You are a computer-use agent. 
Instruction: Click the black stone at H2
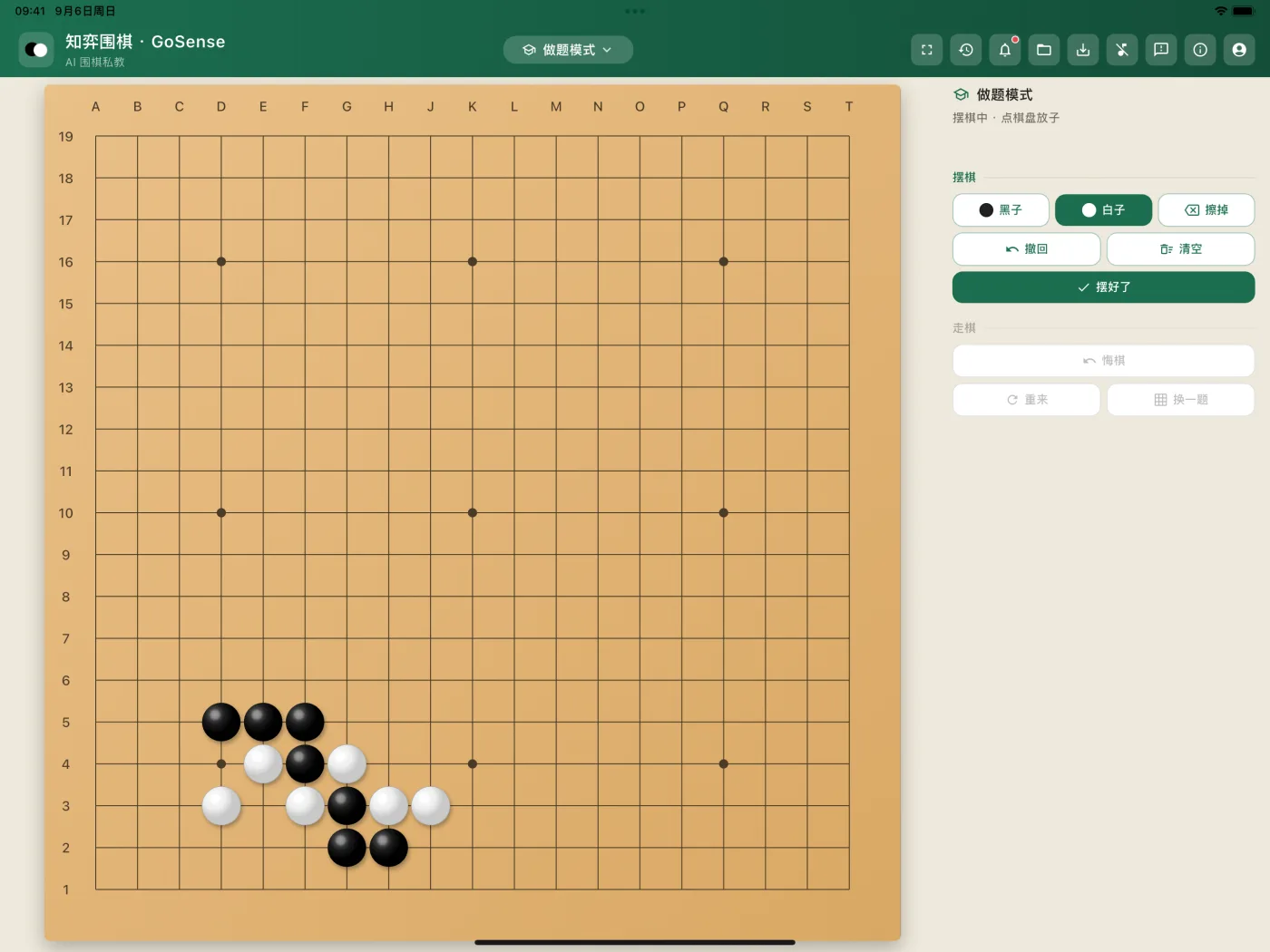pyautogui.click(x=389, y=848)
